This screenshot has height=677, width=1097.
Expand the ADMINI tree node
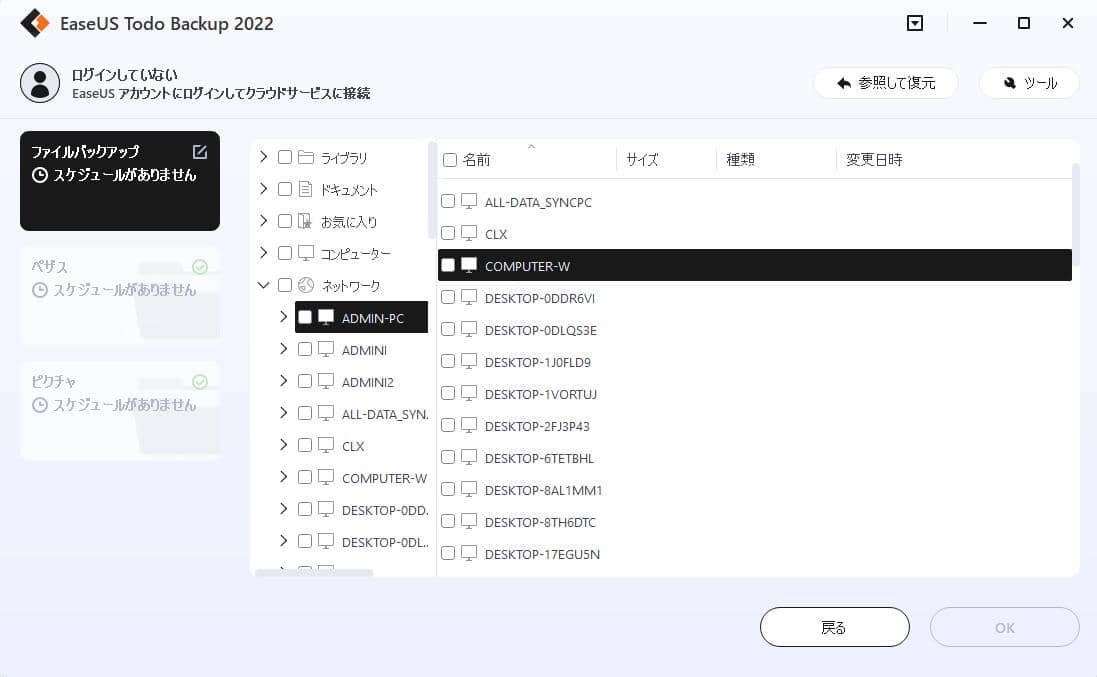(283, 348)
